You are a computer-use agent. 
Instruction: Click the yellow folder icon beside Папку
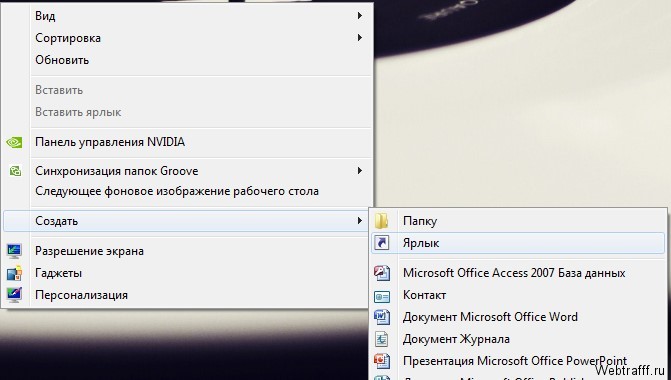pyautogui.click(x=381, y=221)
